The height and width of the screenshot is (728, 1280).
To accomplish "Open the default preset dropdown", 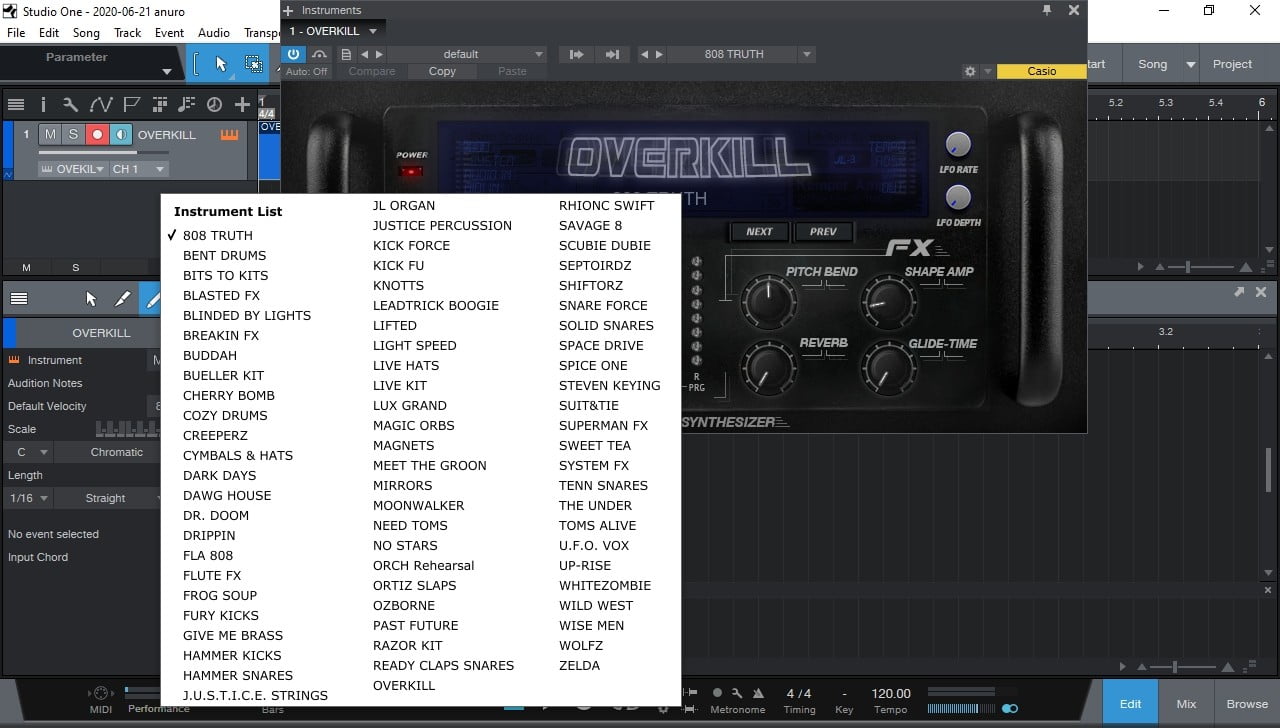I will click(539, 54).
